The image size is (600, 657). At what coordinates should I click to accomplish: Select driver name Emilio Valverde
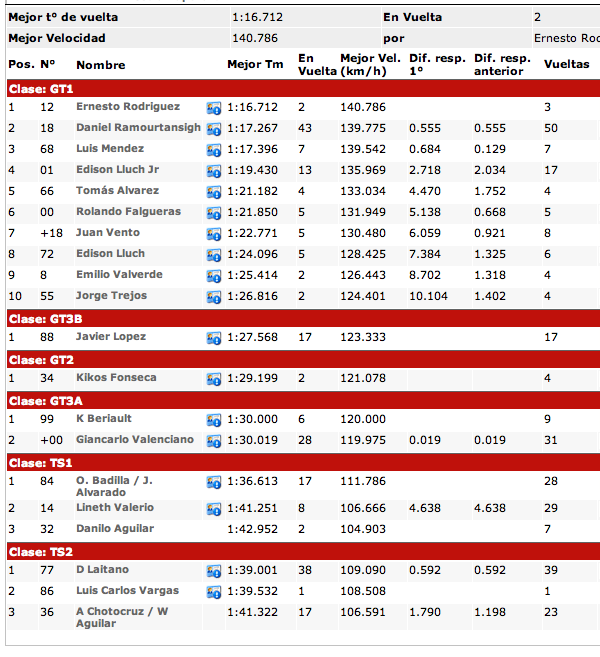pos(117,275)
